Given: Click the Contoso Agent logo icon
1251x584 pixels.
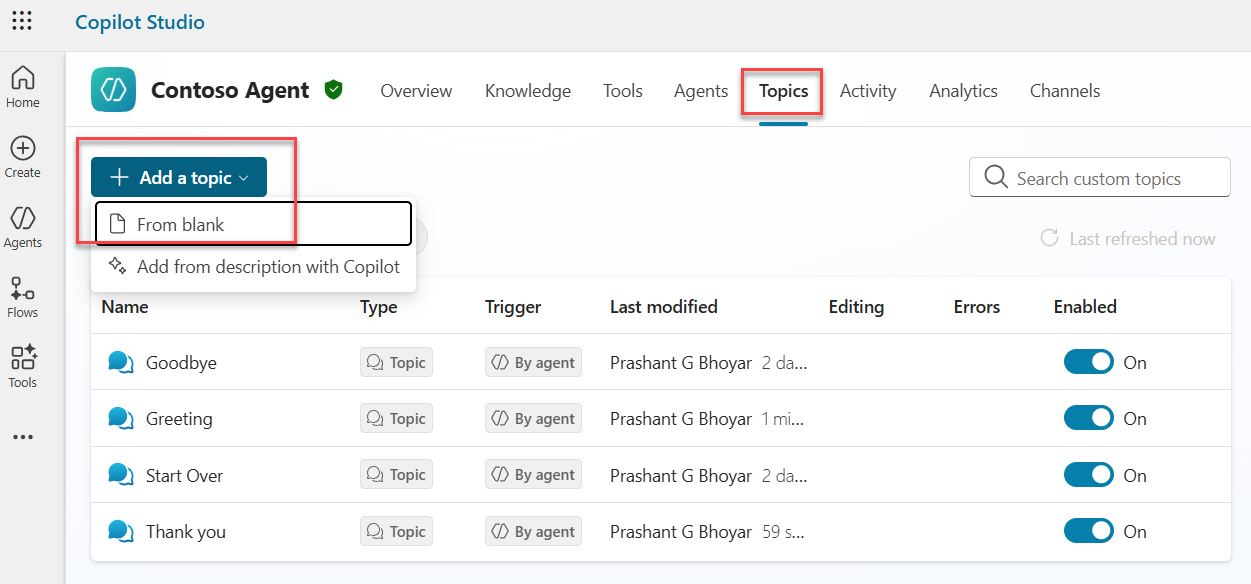Looking at the screenshot, I should tap(113, 90).
